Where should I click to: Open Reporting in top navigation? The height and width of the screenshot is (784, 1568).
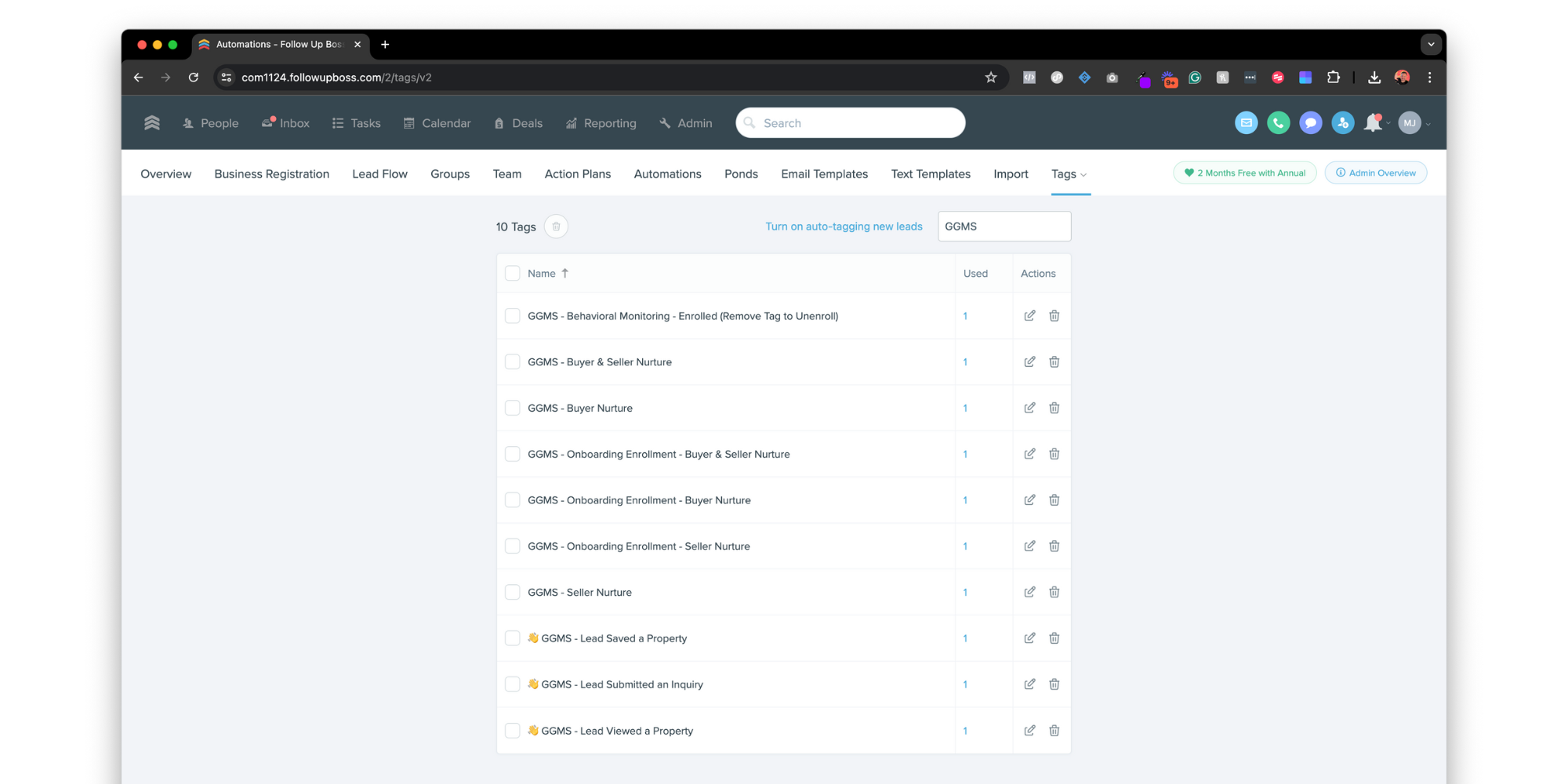tap(601, 123)
